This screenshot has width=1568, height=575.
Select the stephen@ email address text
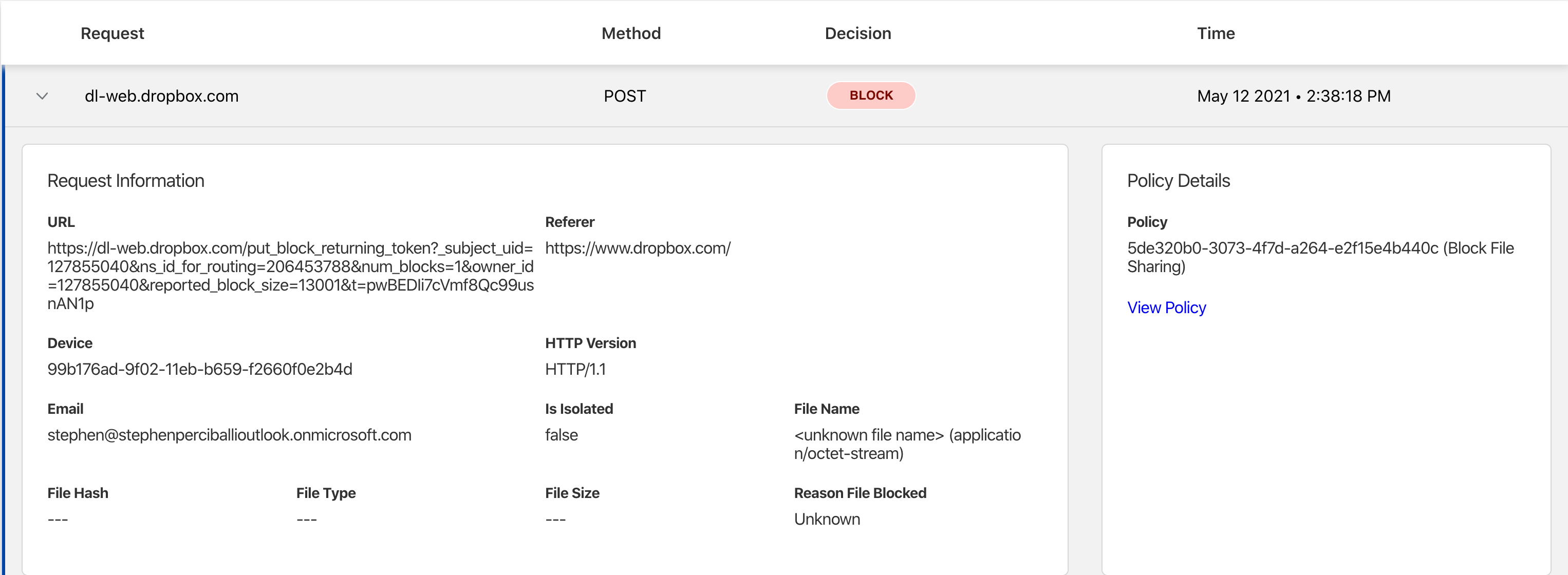(229, 435)
